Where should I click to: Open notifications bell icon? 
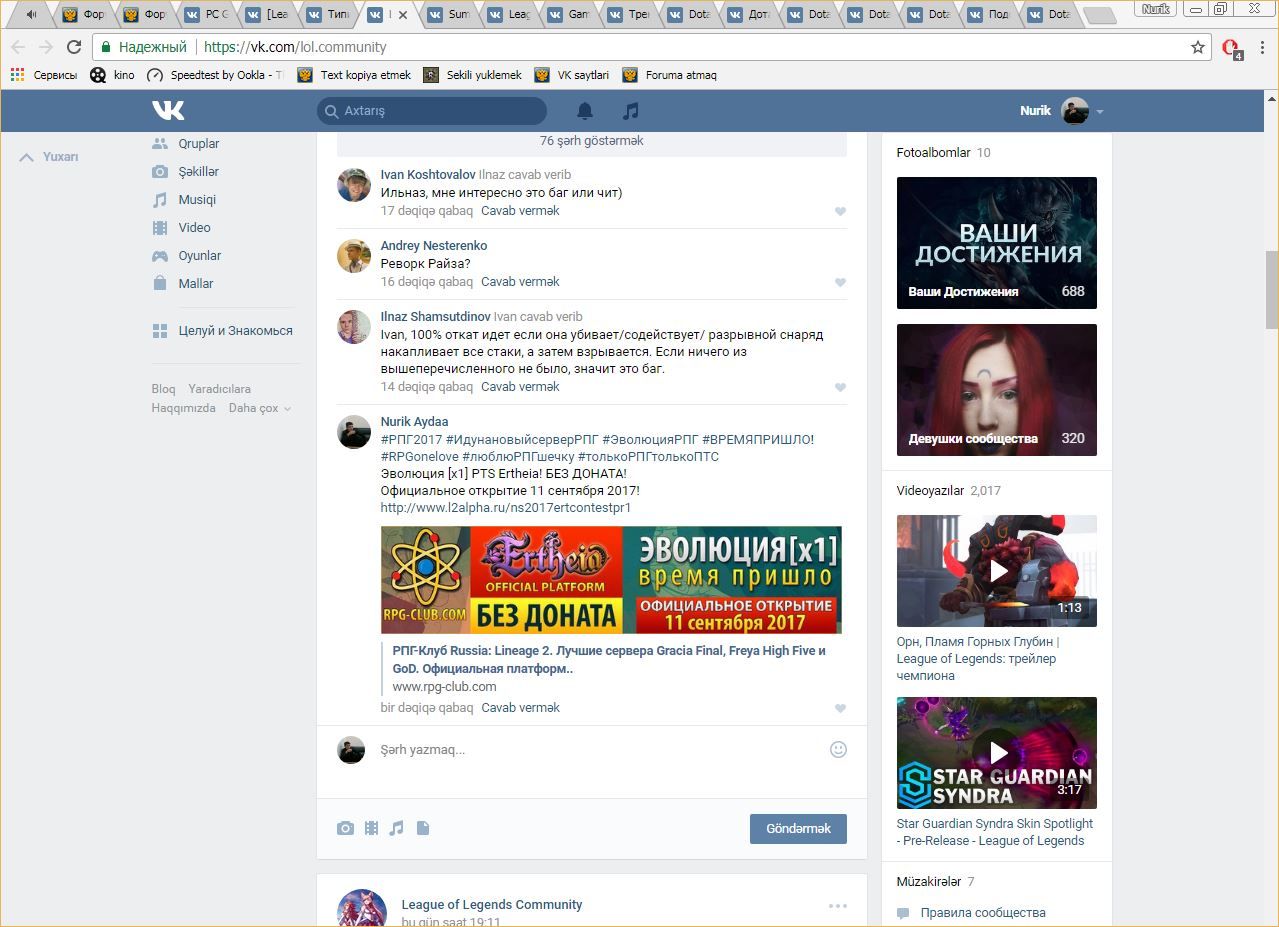tap(585, 111)
